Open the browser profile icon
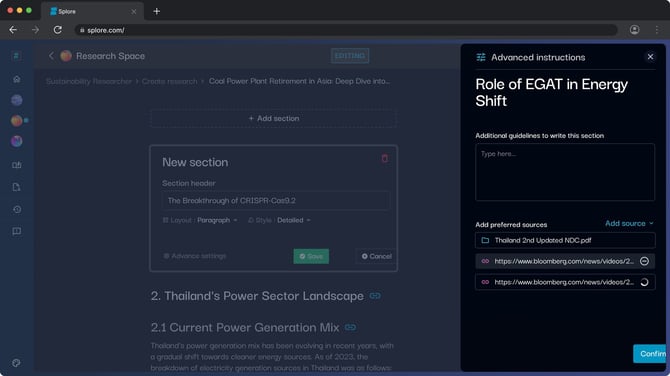This screenshot has height=376, width=670. [635, 29]
